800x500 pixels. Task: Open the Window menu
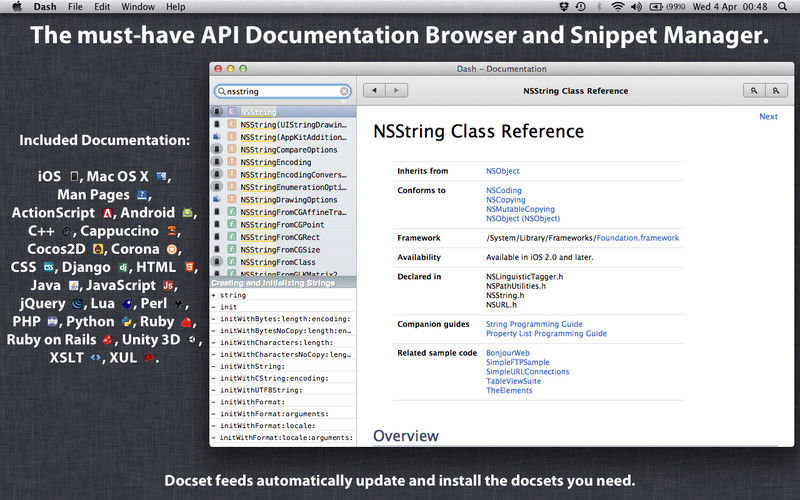click(138, 7)
